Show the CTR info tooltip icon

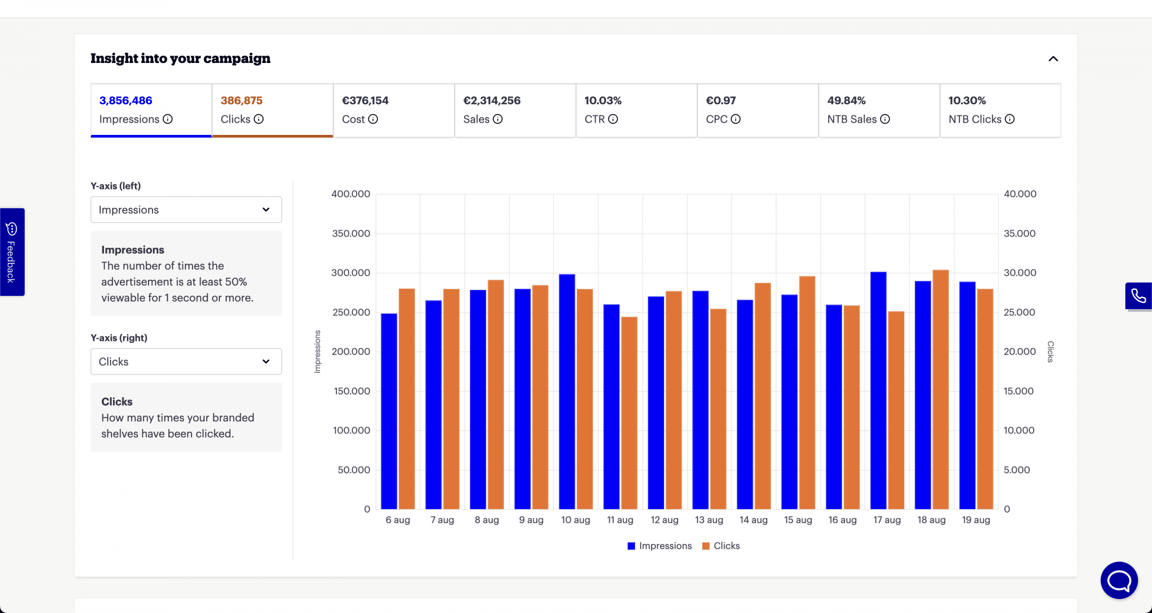click(613, 119)
